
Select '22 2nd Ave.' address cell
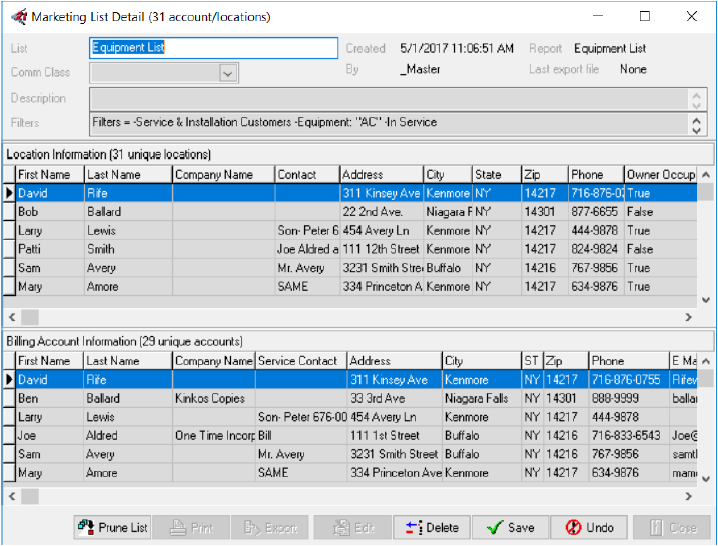coord(382,212)
